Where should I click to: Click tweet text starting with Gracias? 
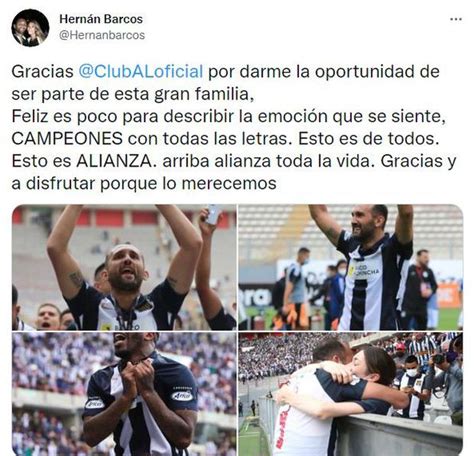tap(234, 127)
